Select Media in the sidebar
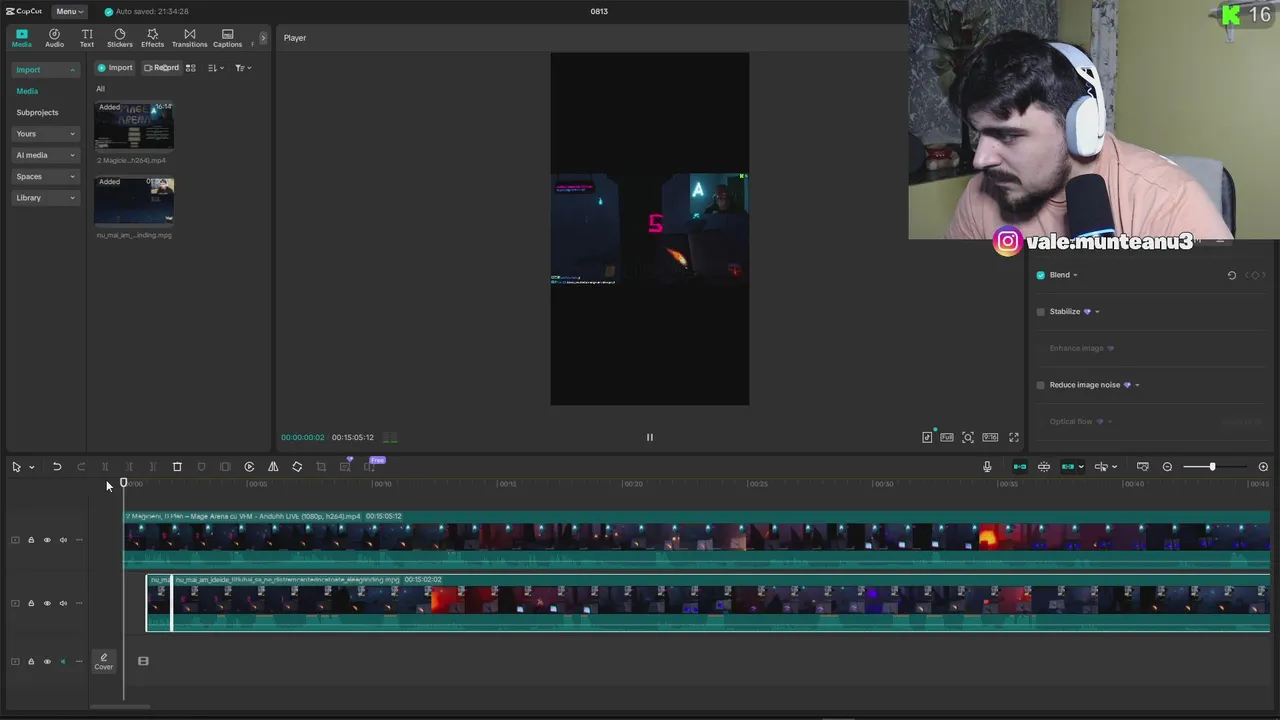Screen dimensions: 1280x720 pos(27,91)
